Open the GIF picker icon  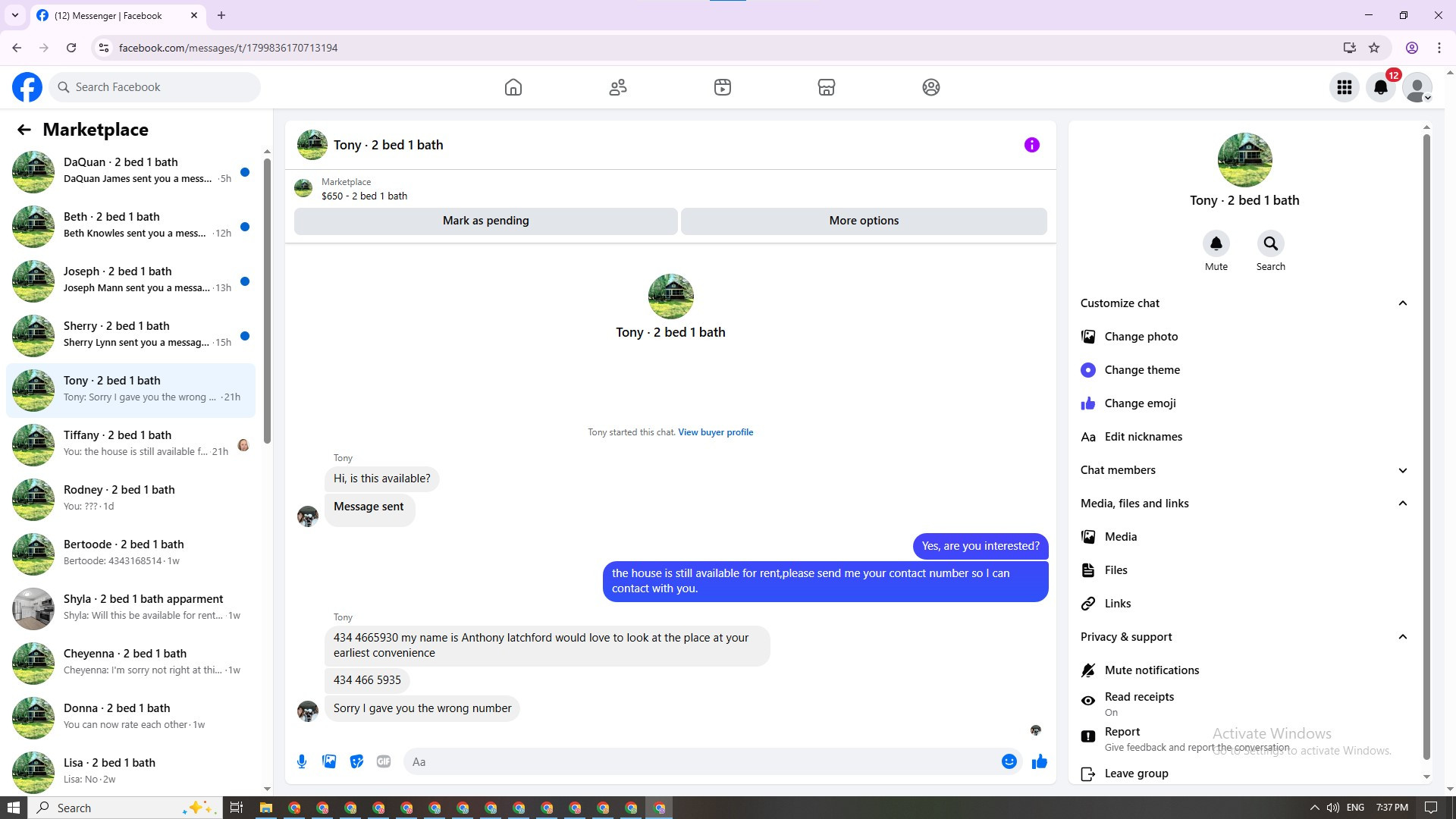coord(384,761)
